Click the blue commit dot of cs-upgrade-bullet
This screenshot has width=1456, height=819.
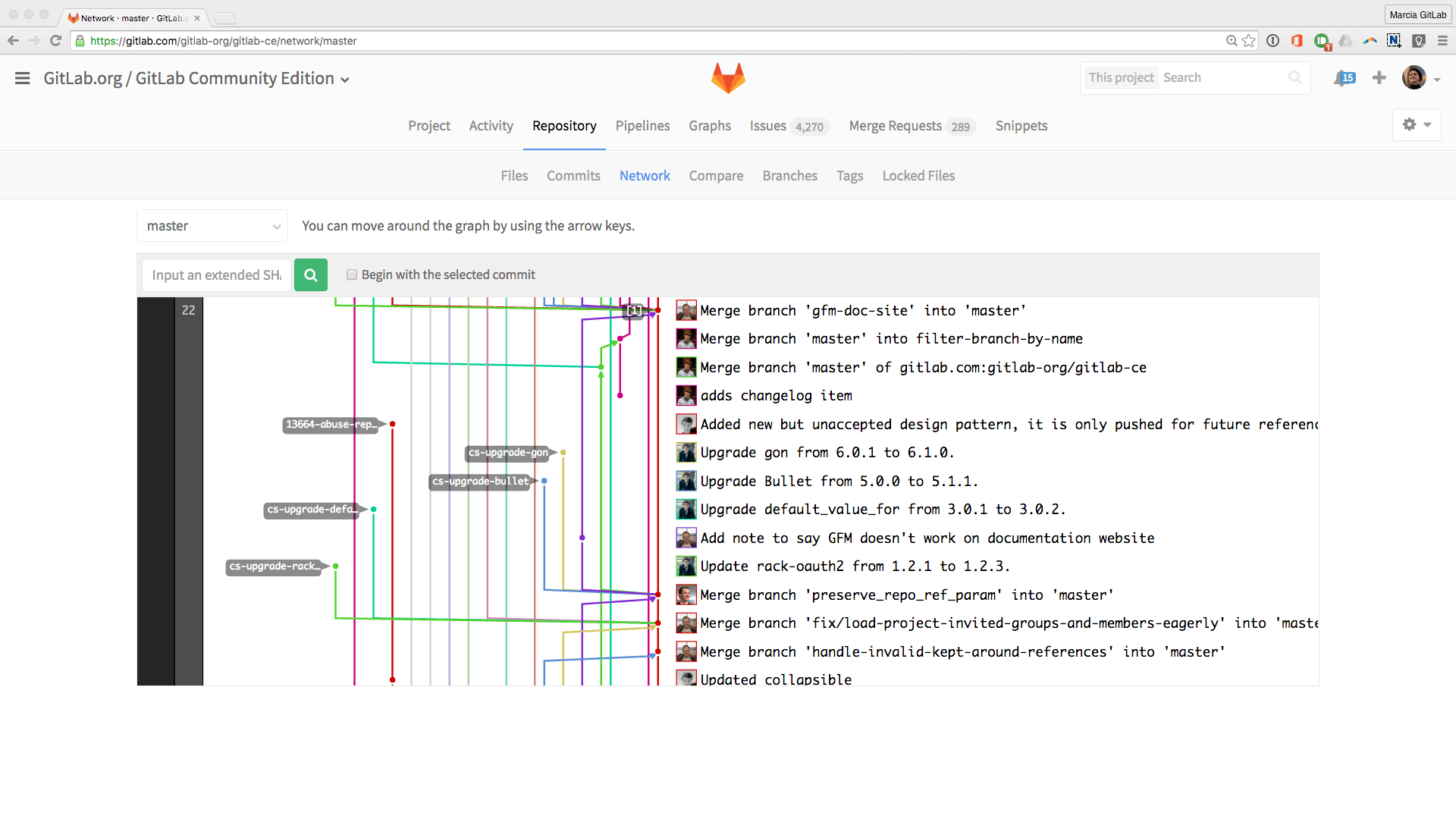coord(544,481)
